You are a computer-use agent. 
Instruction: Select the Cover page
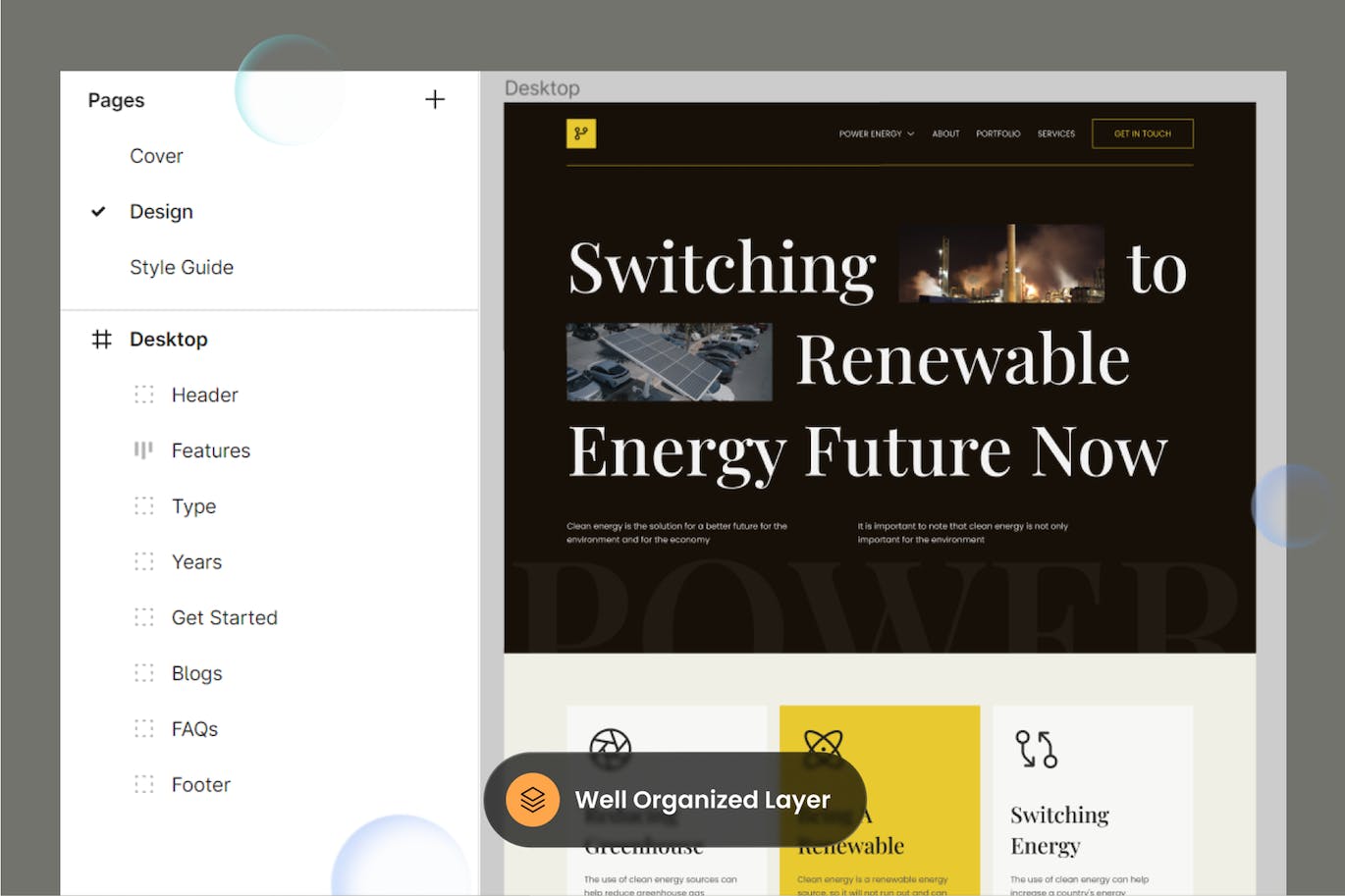point(156,155)
